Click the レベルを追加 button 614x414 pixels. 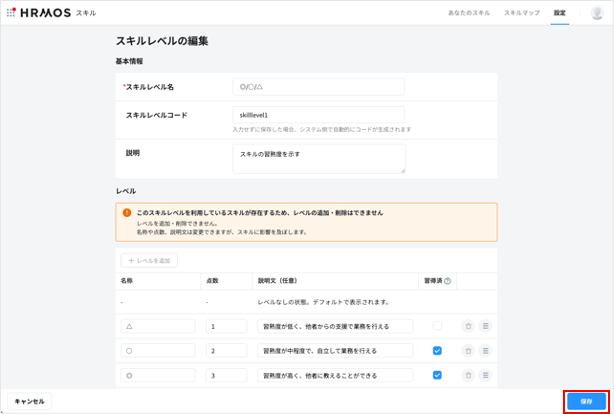click(x=150, y=260)
